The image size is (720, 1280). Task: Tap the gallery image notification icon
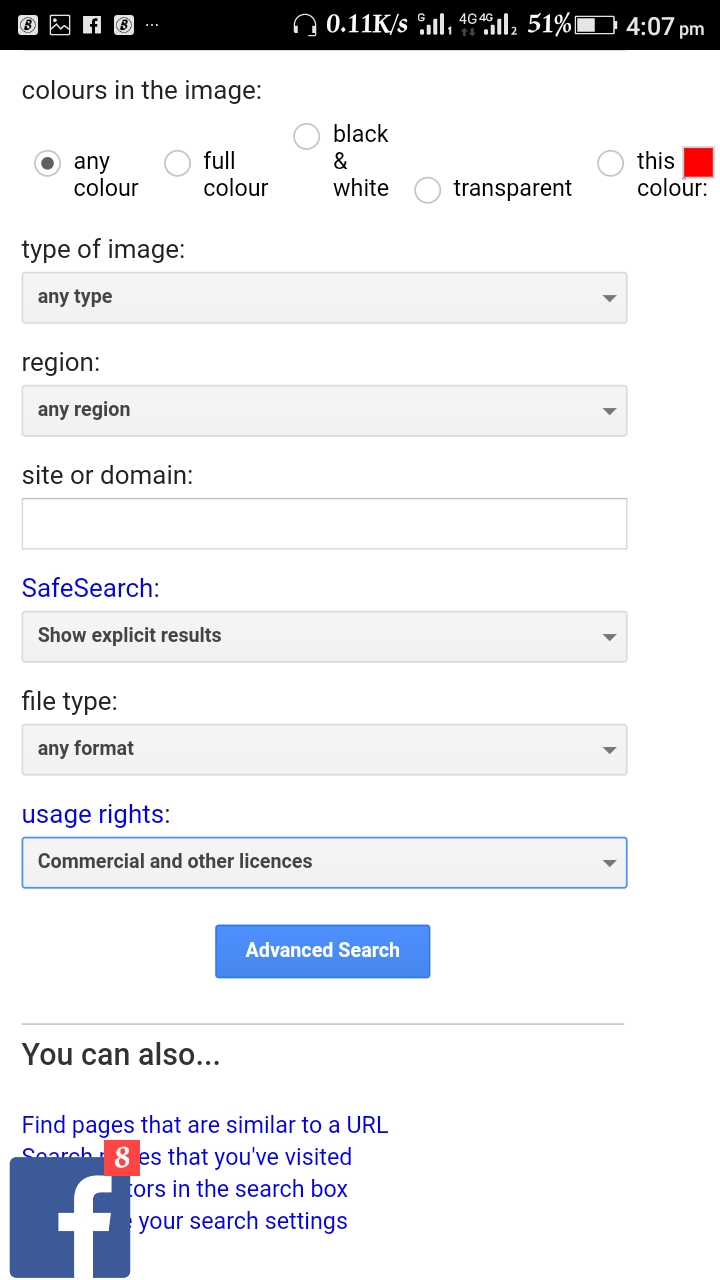[60, 25]
